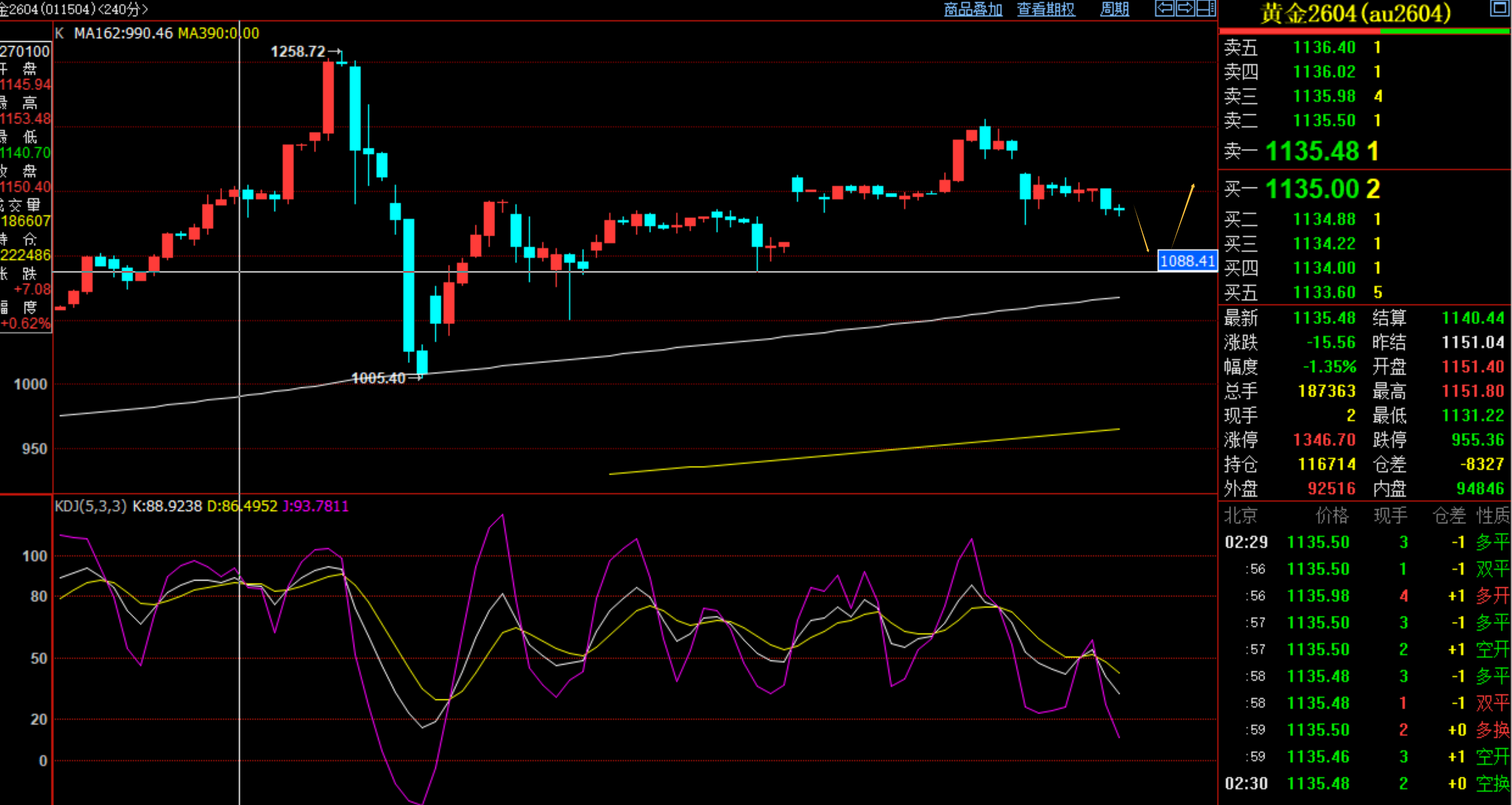Click the KDJ(5,3,3) indicator label
This screenshot has width=1512, height=805.
tap(90, 506)
